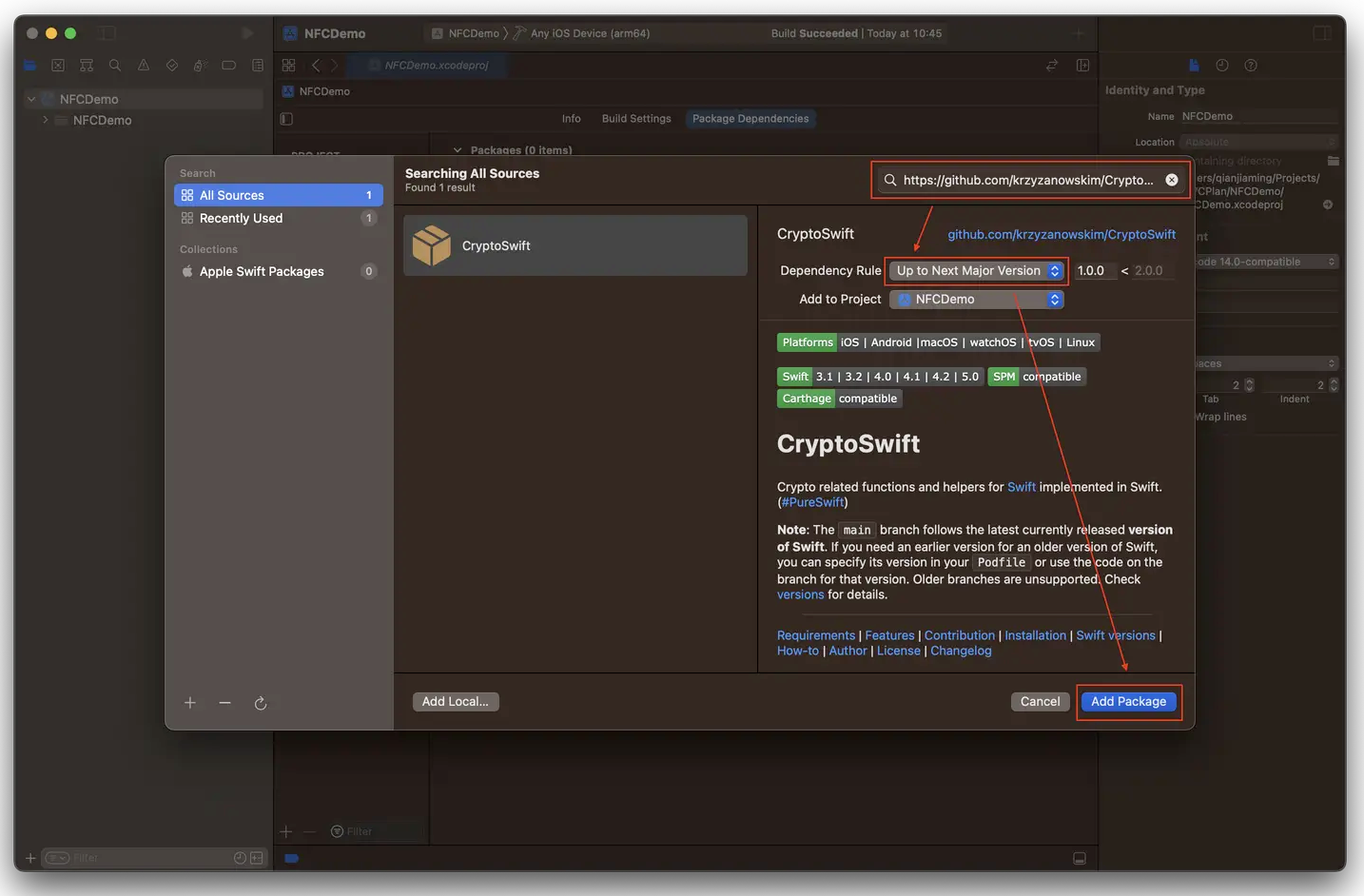
Task: Open the Issue navigator warning icon
Action: tap(144, 66)
